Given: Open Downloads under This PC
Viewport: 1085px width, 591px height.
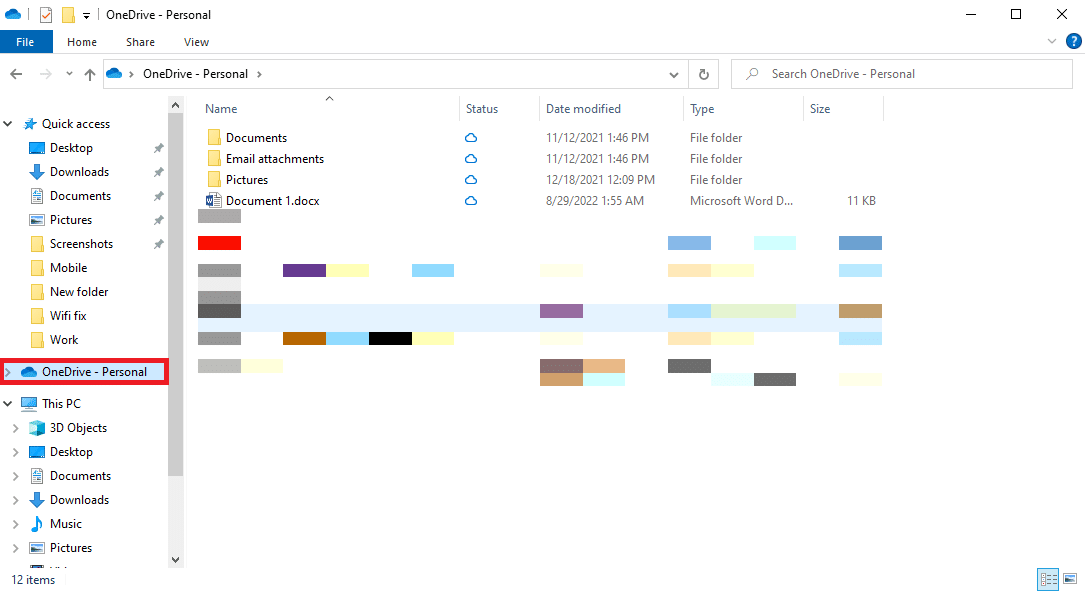Looking at the screenshot, I should coord(79,500).
